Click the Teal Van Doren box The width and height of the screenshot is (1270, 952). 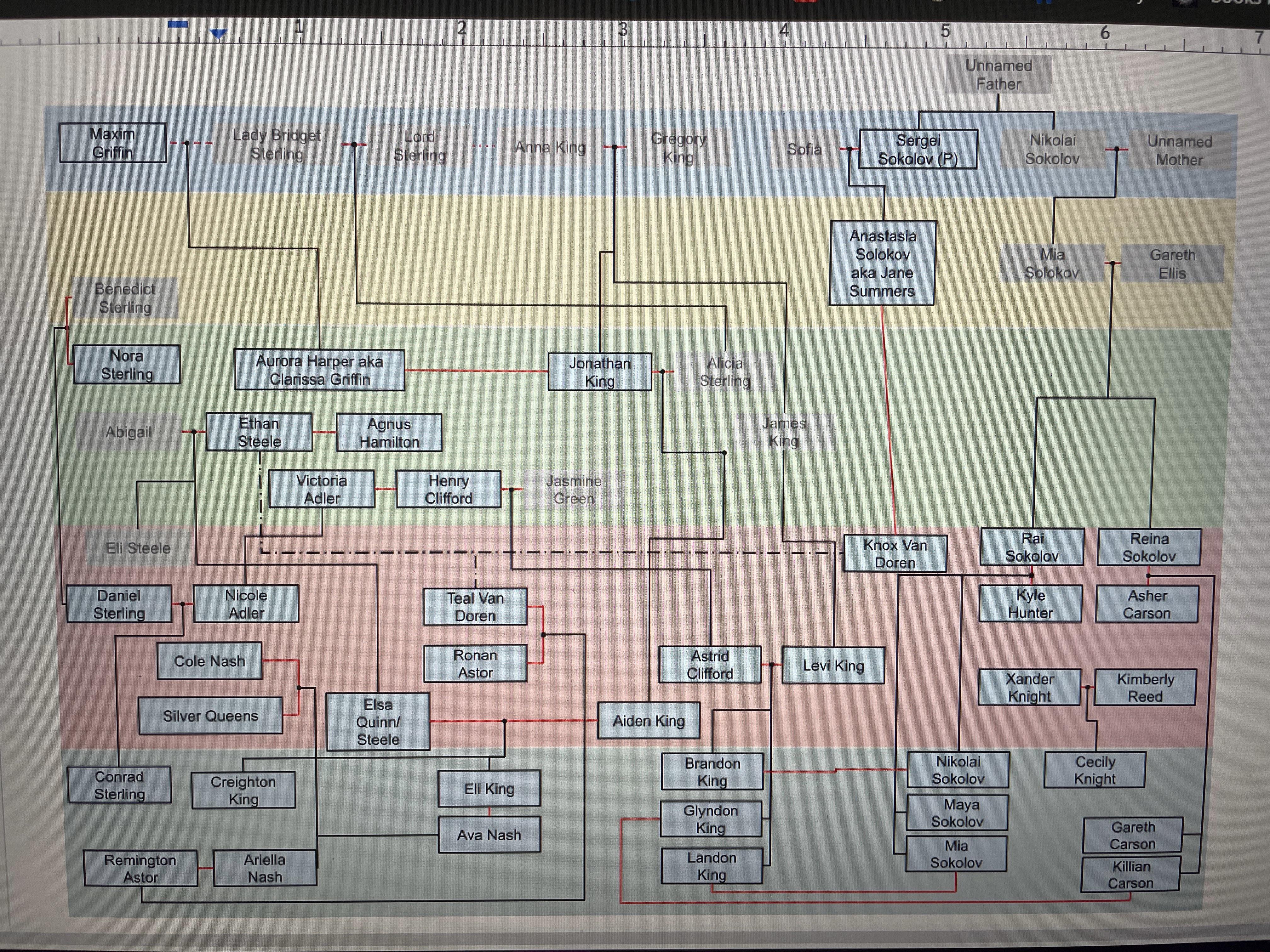475,607
